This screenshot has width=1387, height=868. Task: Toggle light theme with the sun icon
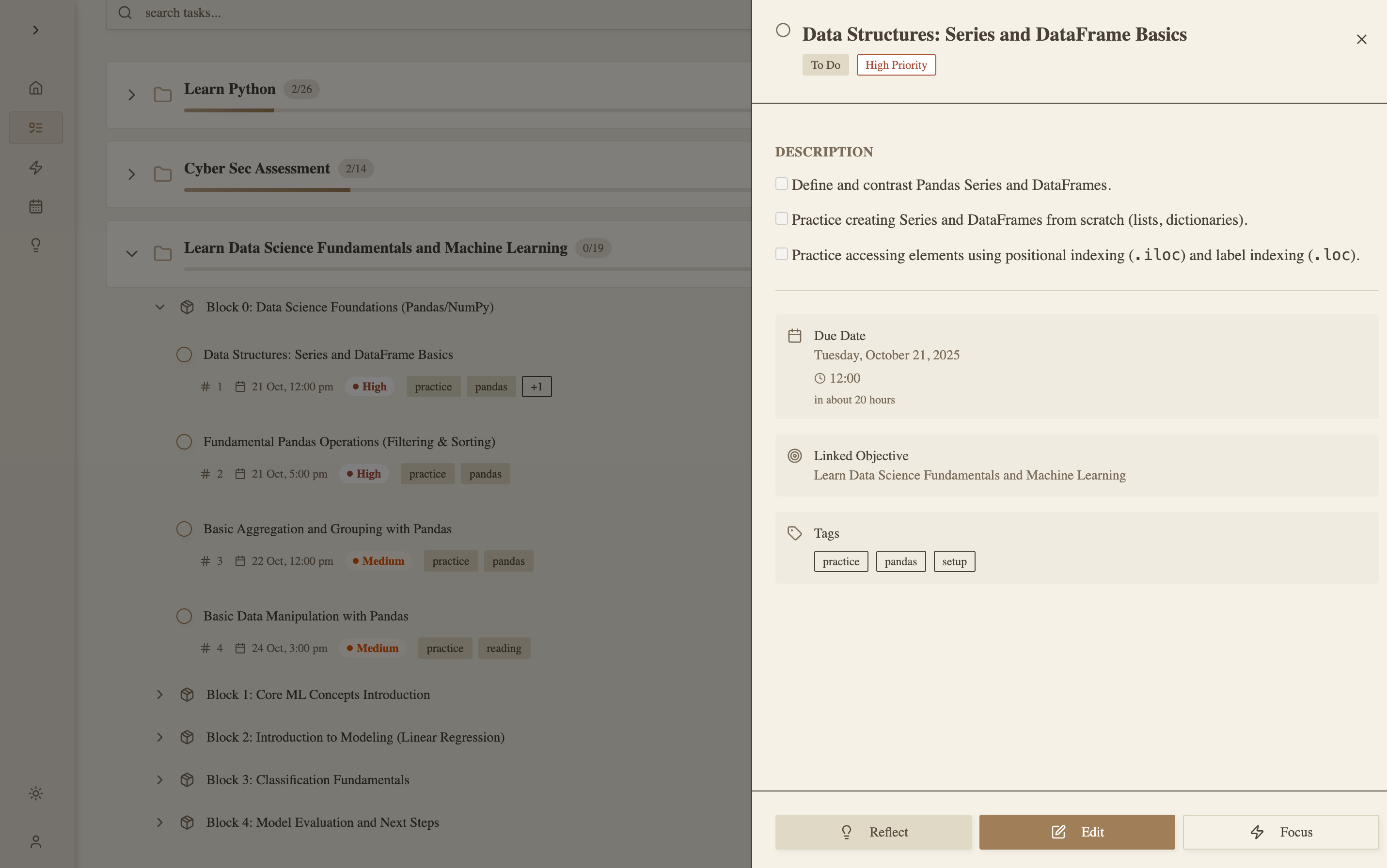[35, 793]
